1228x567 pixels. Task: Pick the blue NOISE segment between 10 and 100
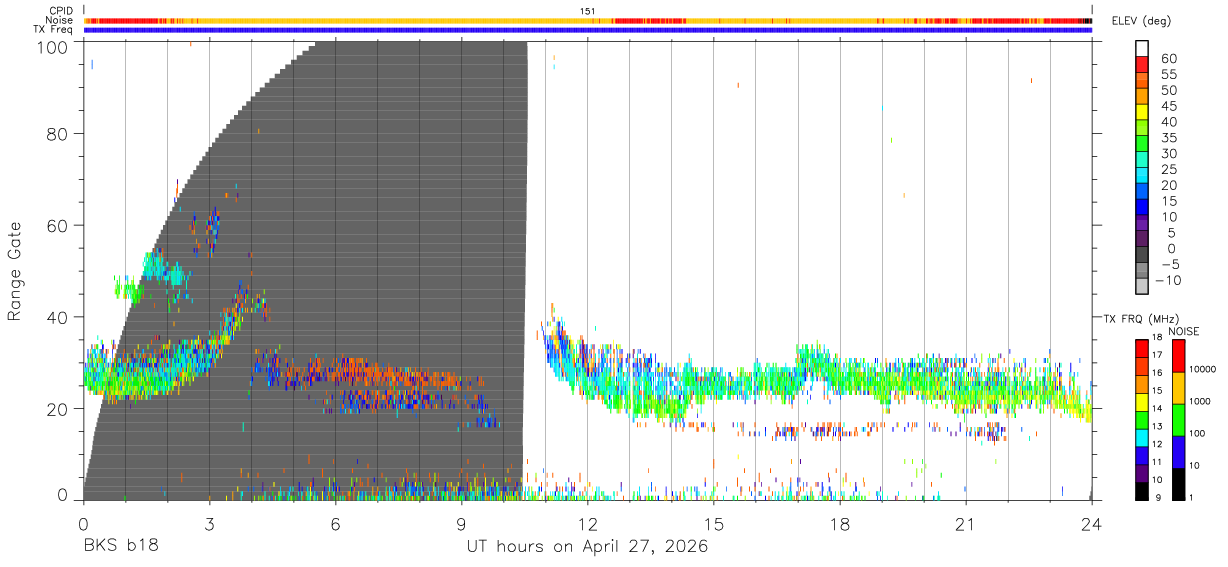coord(1177,452)
